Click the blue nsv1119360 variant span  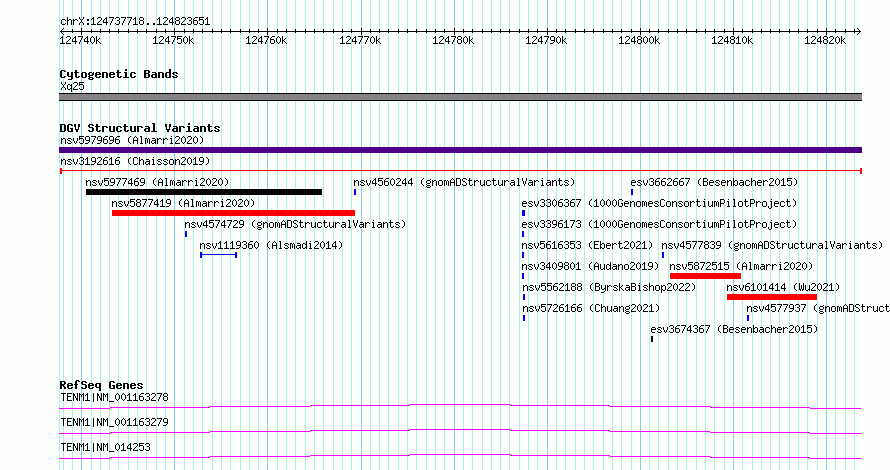[x=219, y=255]
